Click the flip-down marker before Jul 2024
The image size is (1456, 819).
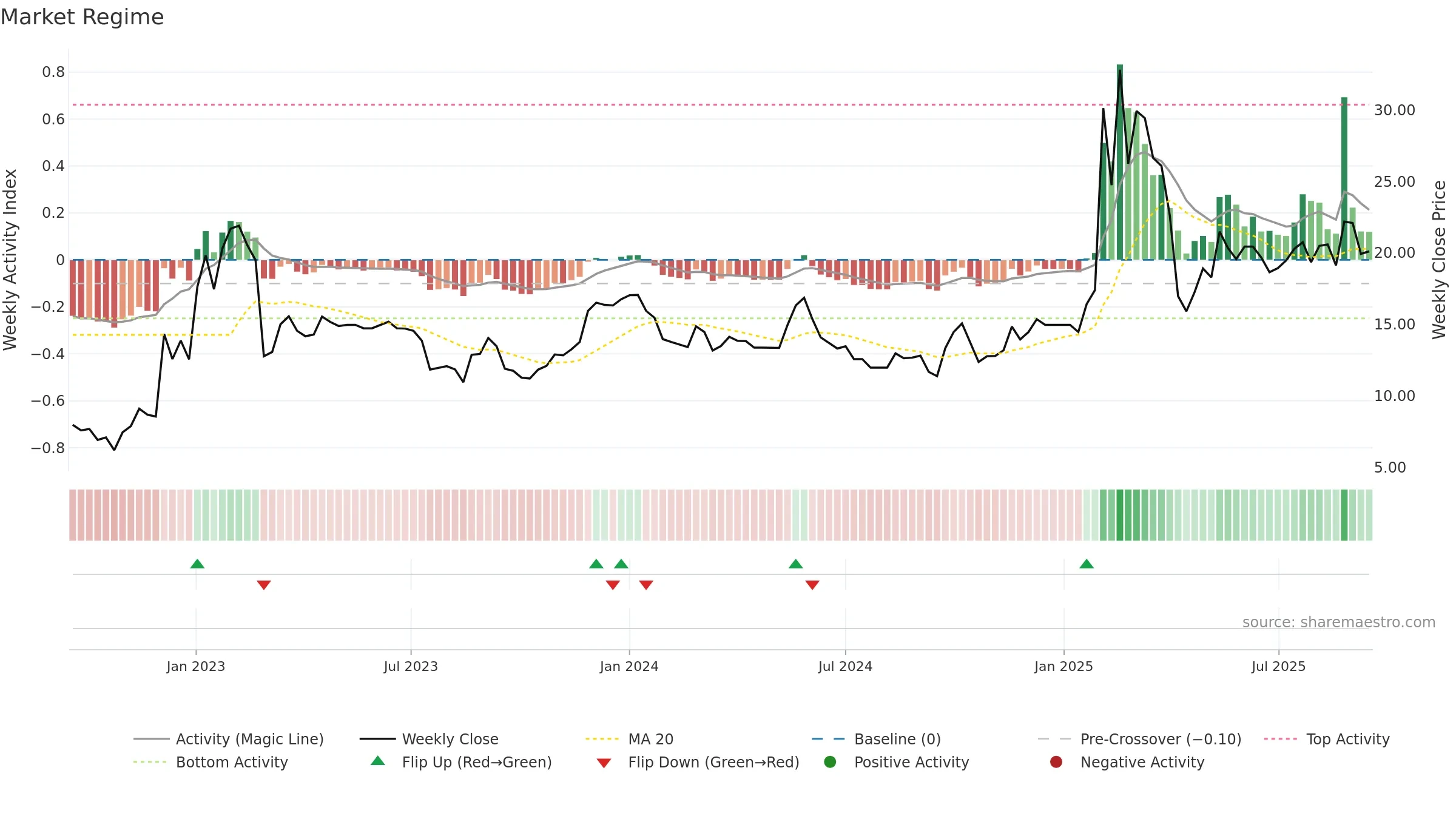tap(812, 585)
